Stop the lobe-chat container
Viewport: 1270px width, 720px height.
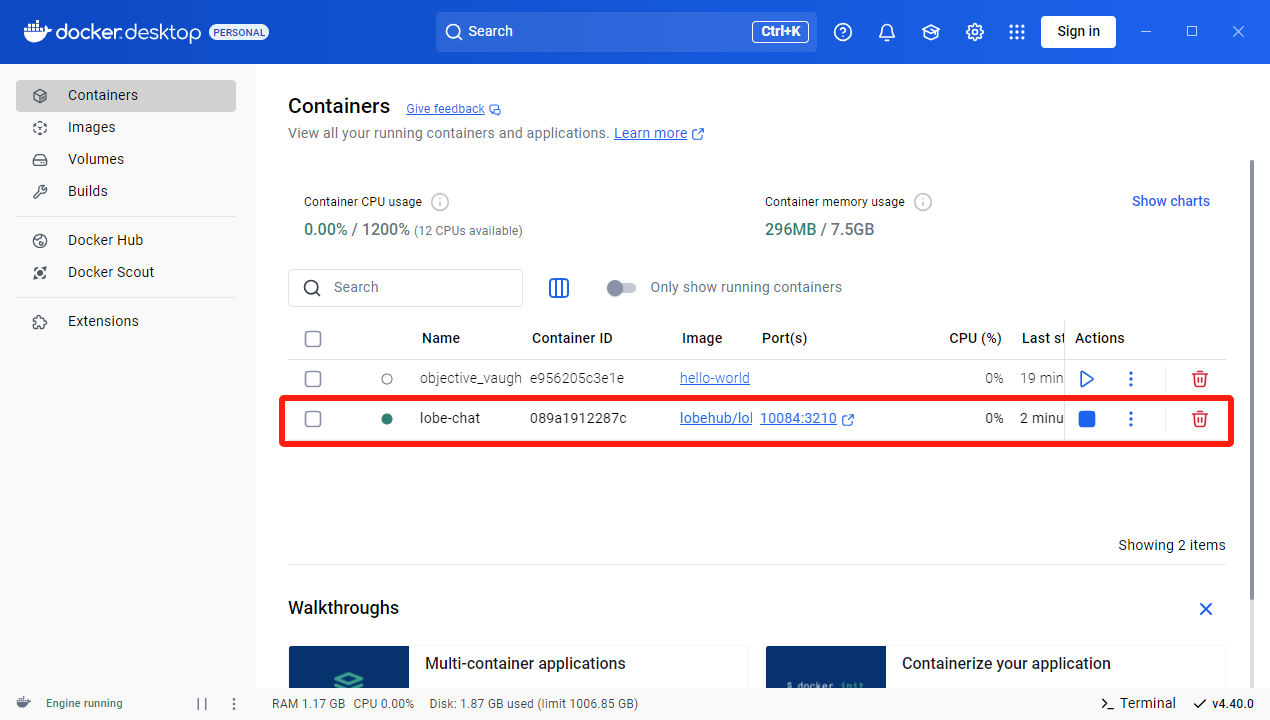[x=1087, y=419]
